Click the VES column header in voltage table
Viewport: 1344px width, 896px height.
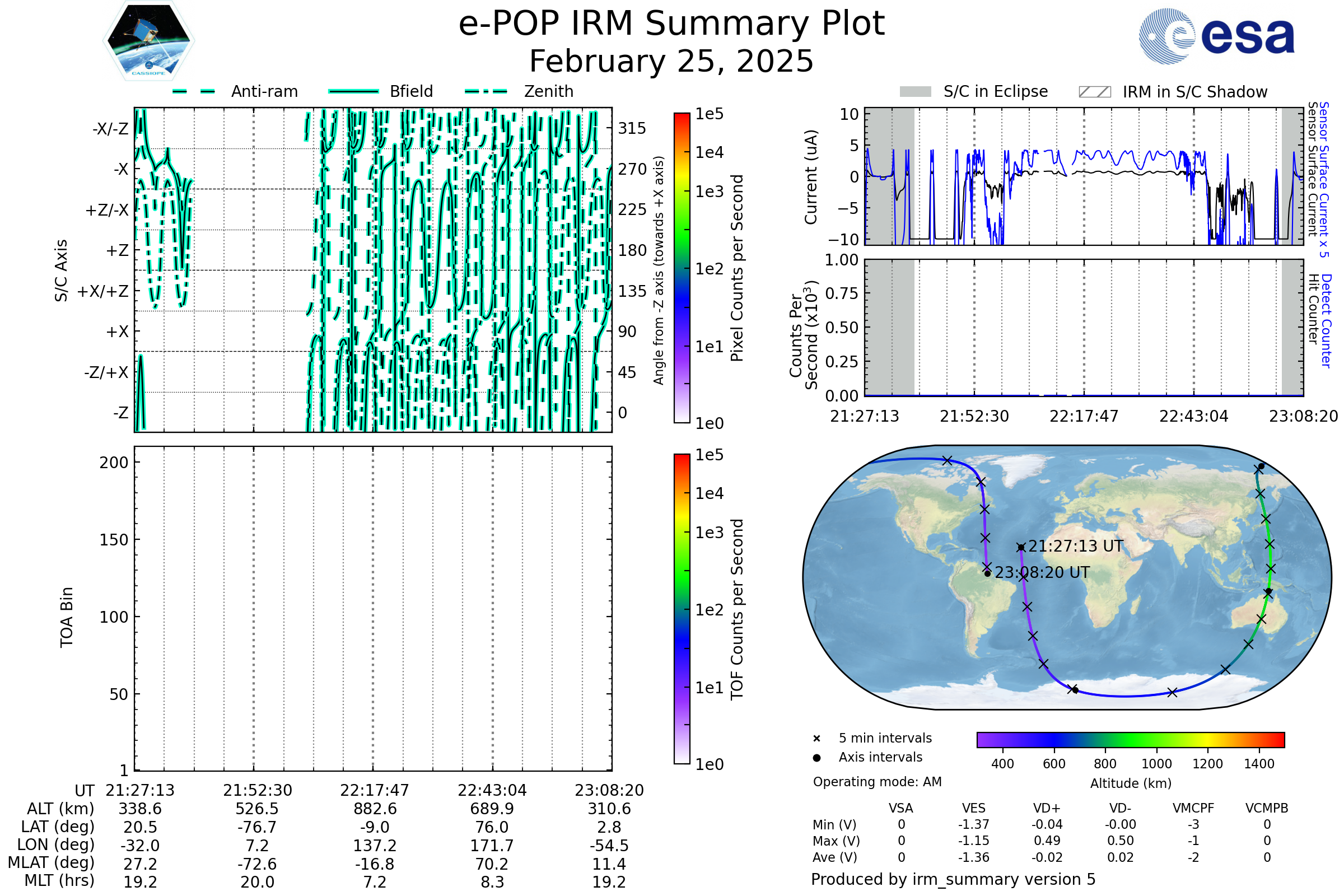974,808
